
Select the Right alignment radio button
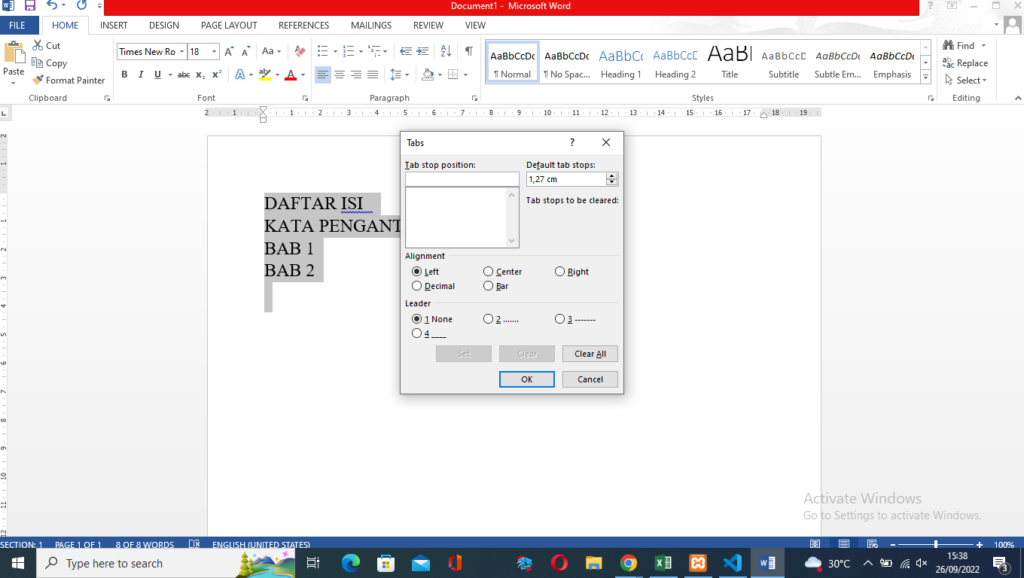tap(560, 272)
